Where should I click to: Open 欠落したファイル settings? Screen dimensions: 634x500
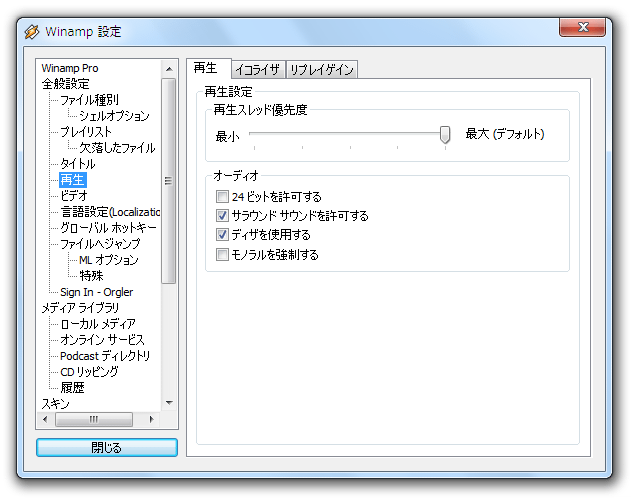click(x=117, y=148)
